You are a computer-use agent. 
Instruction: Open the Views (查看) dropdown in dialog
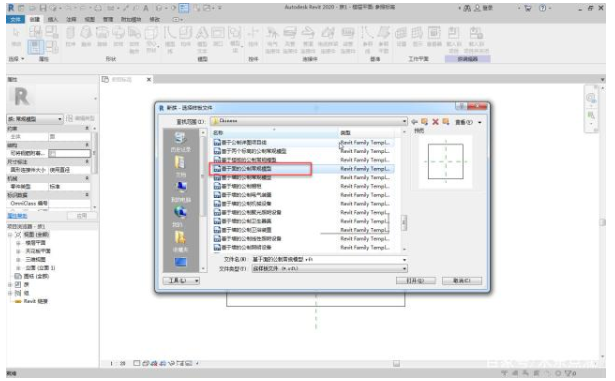point(468,122)
